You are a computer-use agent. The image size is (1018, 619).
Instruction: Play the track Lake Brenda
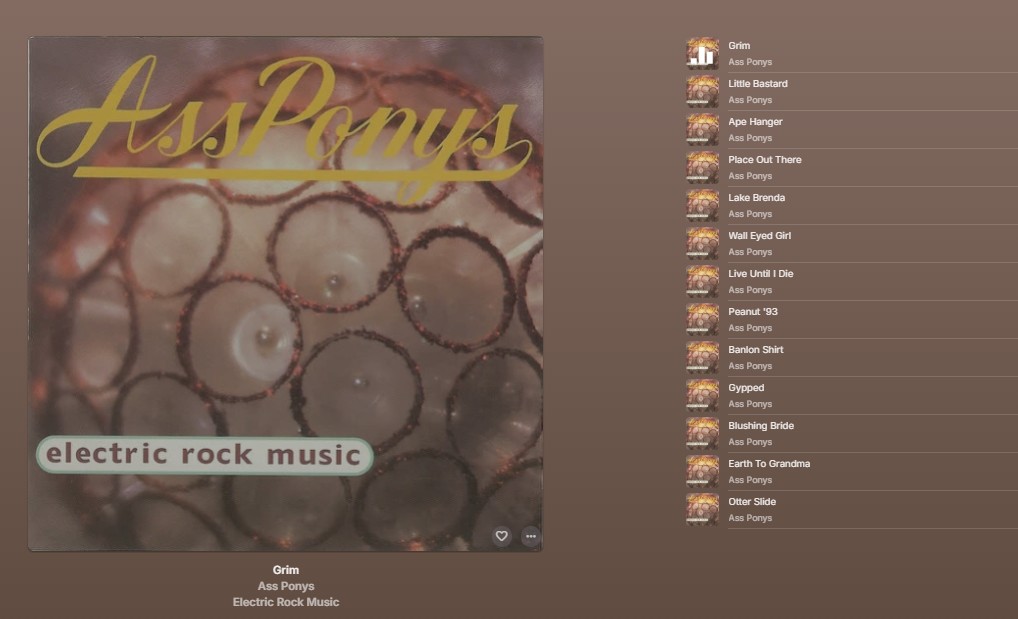pos(756,197)
